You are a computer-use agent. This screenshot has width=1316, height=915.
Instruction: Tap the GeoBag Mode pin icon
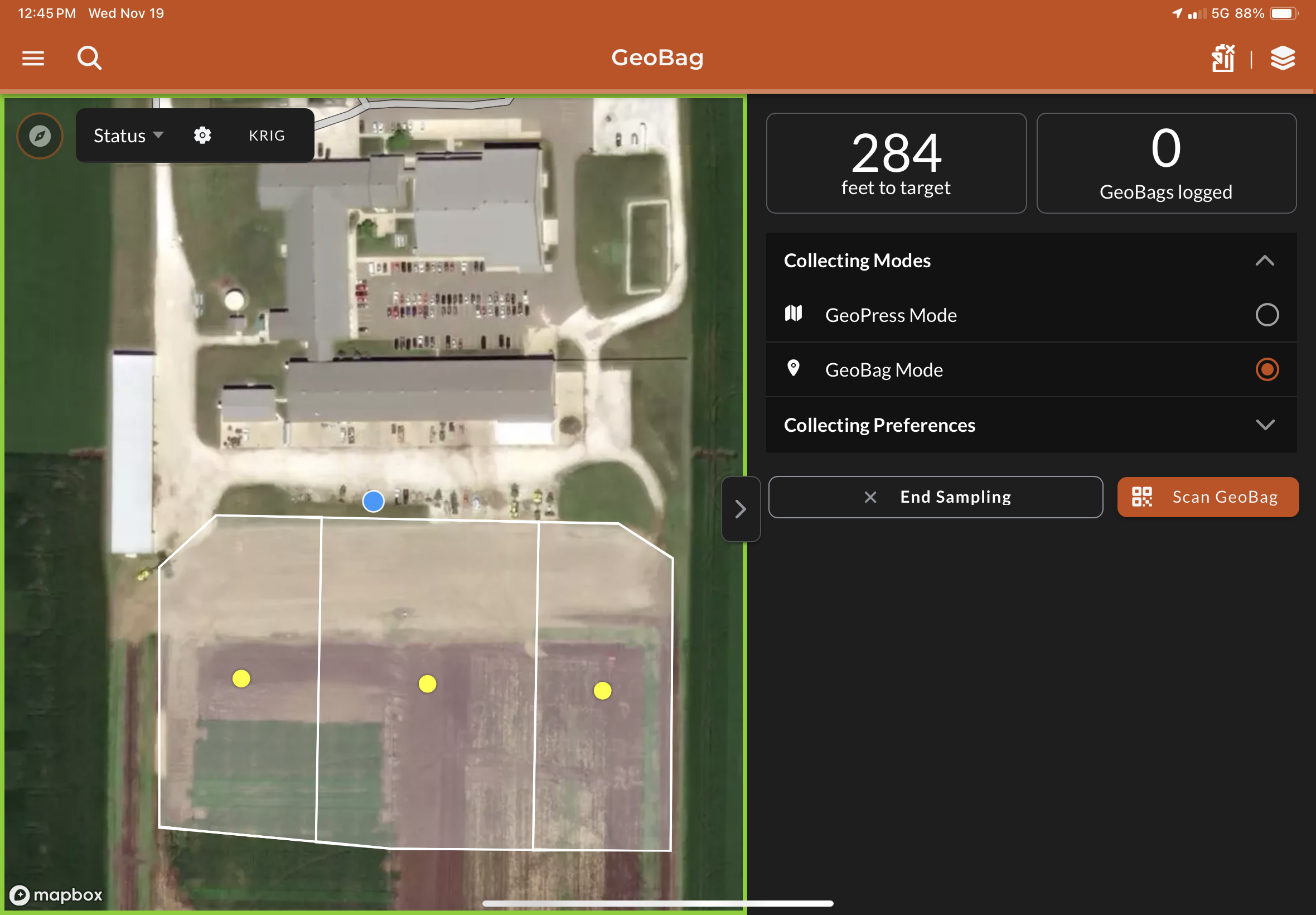click(x=793, y=368)
